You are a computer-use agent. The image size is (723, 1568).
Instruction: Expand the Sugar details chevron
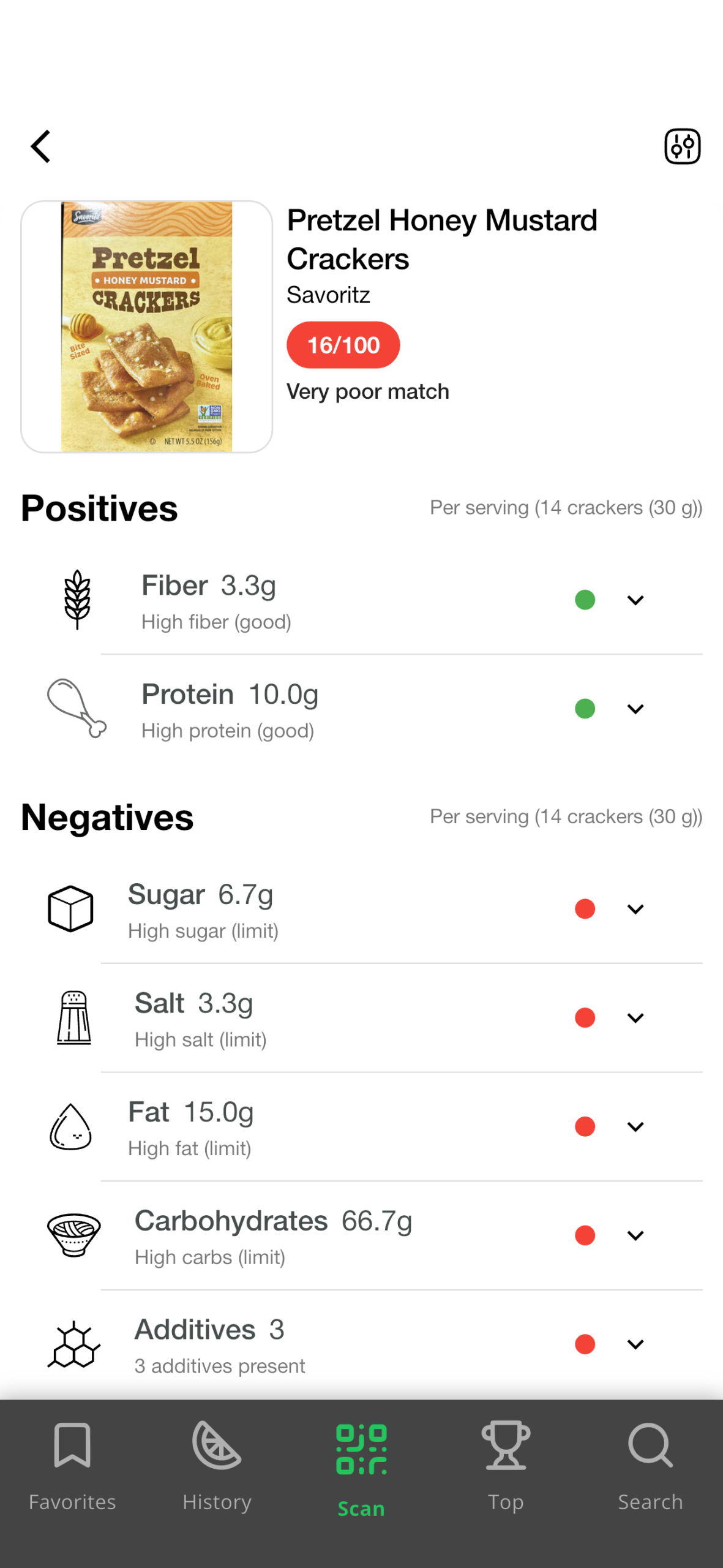(x=635, y=909)
